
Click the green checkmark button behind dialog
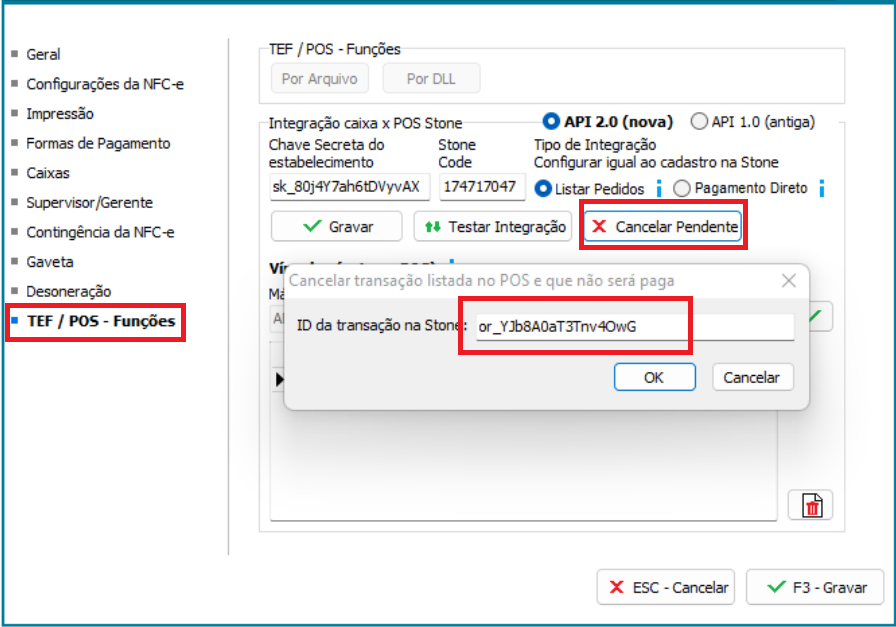pos(819,317)
